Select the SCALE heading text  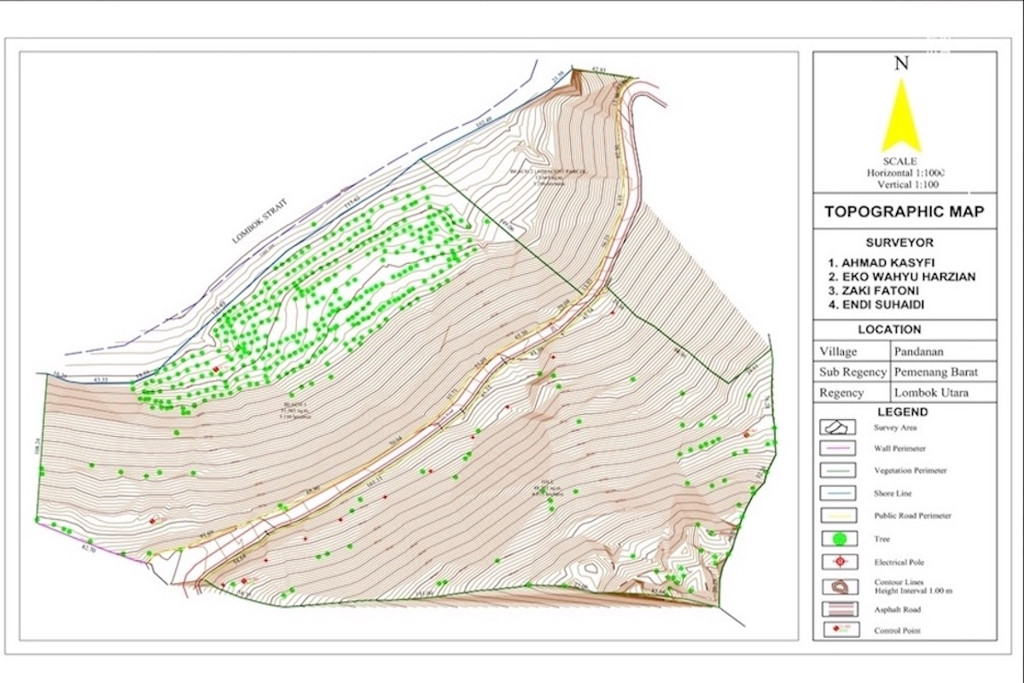tap(901, 160)
